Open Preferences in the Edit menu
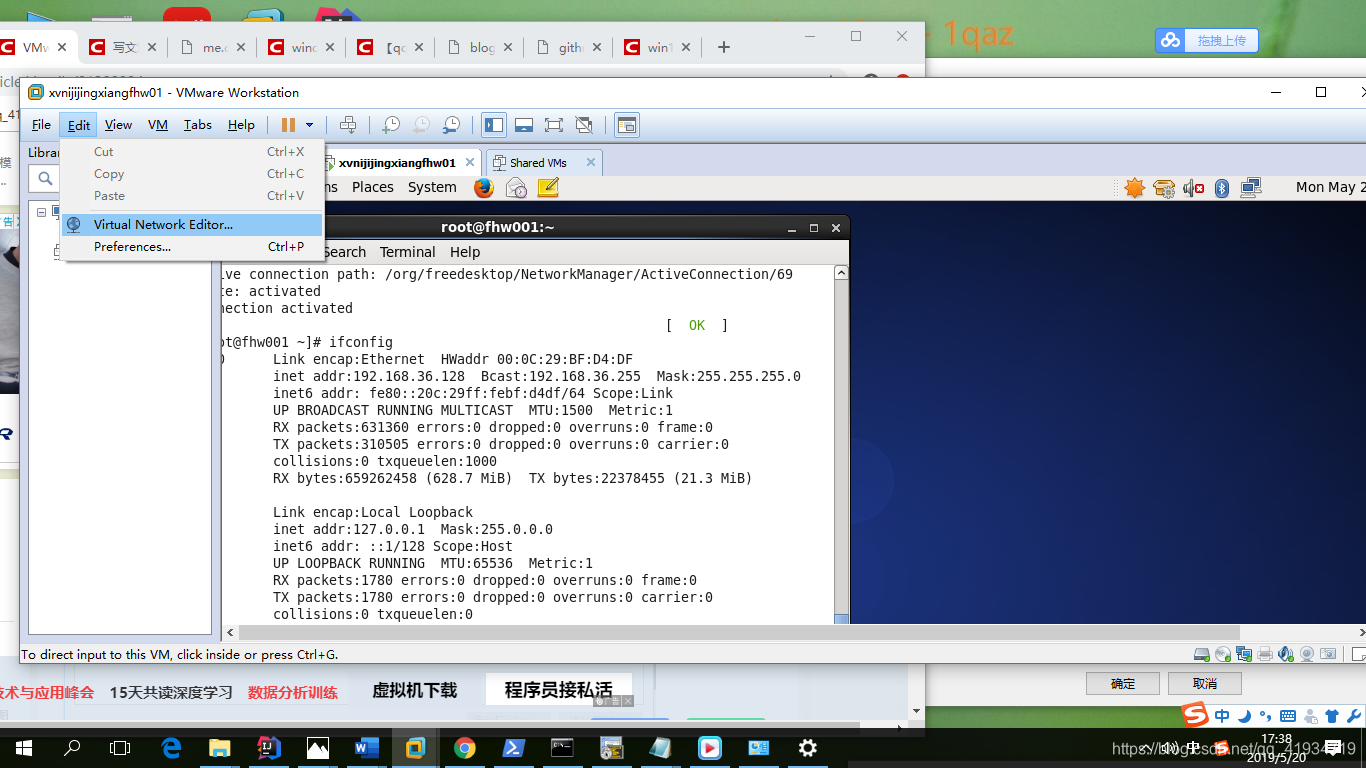 [192, 247]
